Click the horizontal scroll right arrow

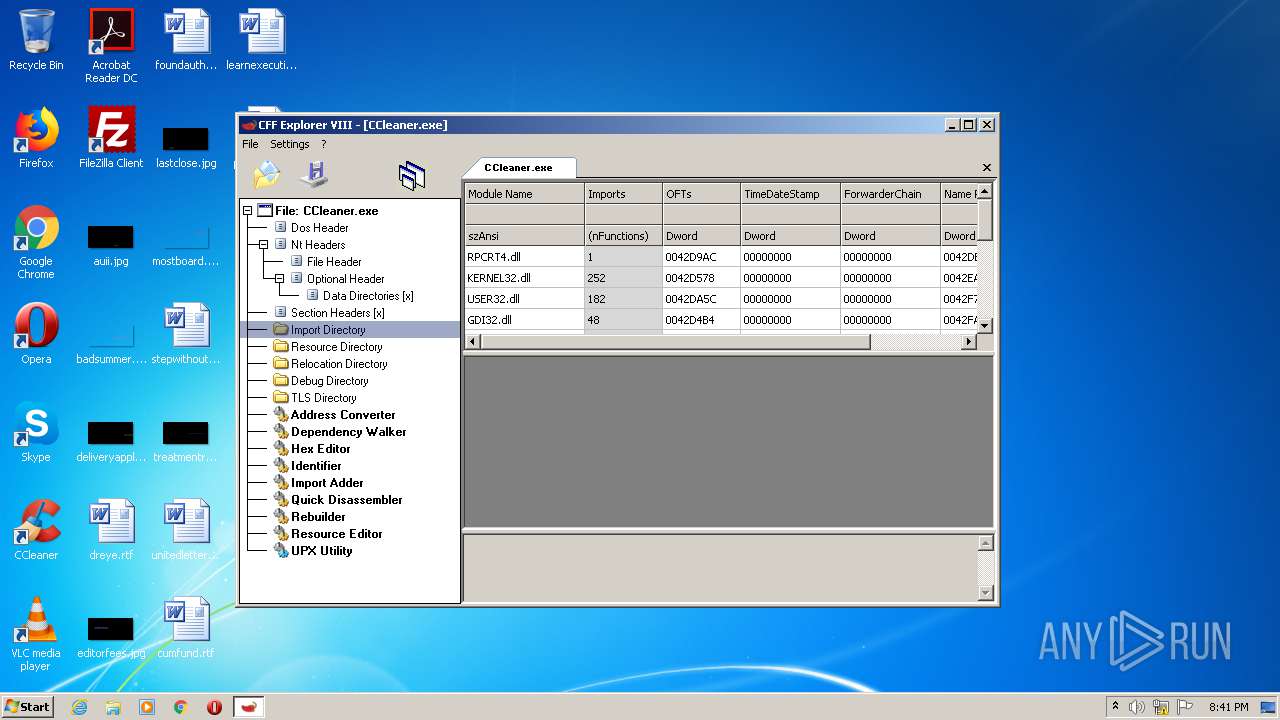[968, 342]
